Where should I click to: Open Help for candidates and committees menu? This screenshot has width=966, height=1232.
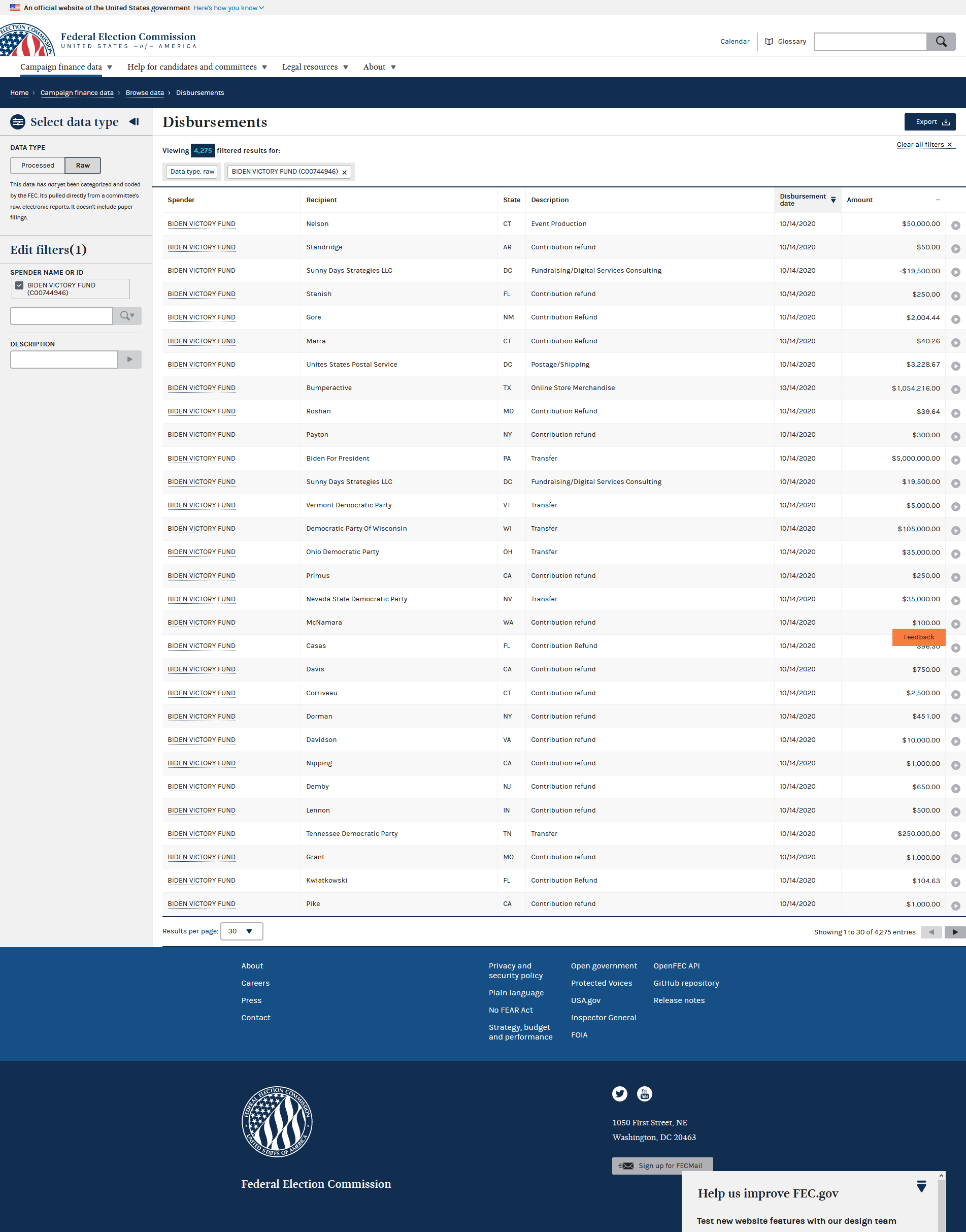tap(197, 67)
